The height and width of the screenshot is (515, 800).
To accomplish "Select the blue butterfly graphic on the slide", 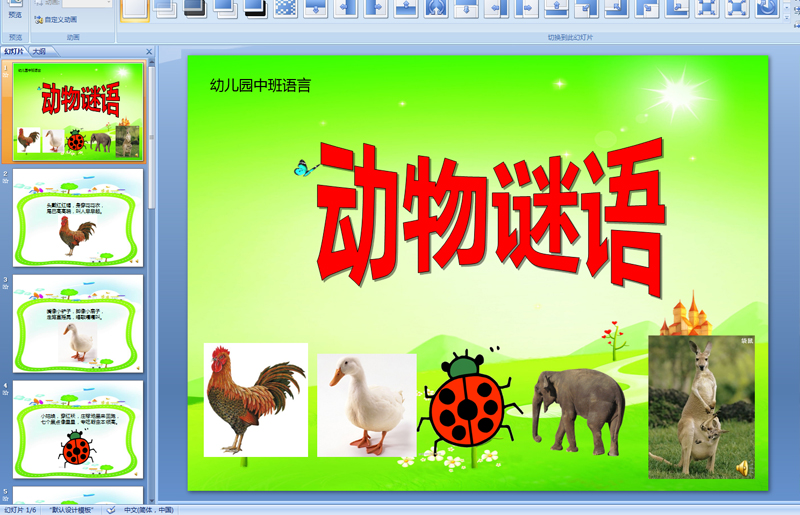I will [x=305, y=168].
